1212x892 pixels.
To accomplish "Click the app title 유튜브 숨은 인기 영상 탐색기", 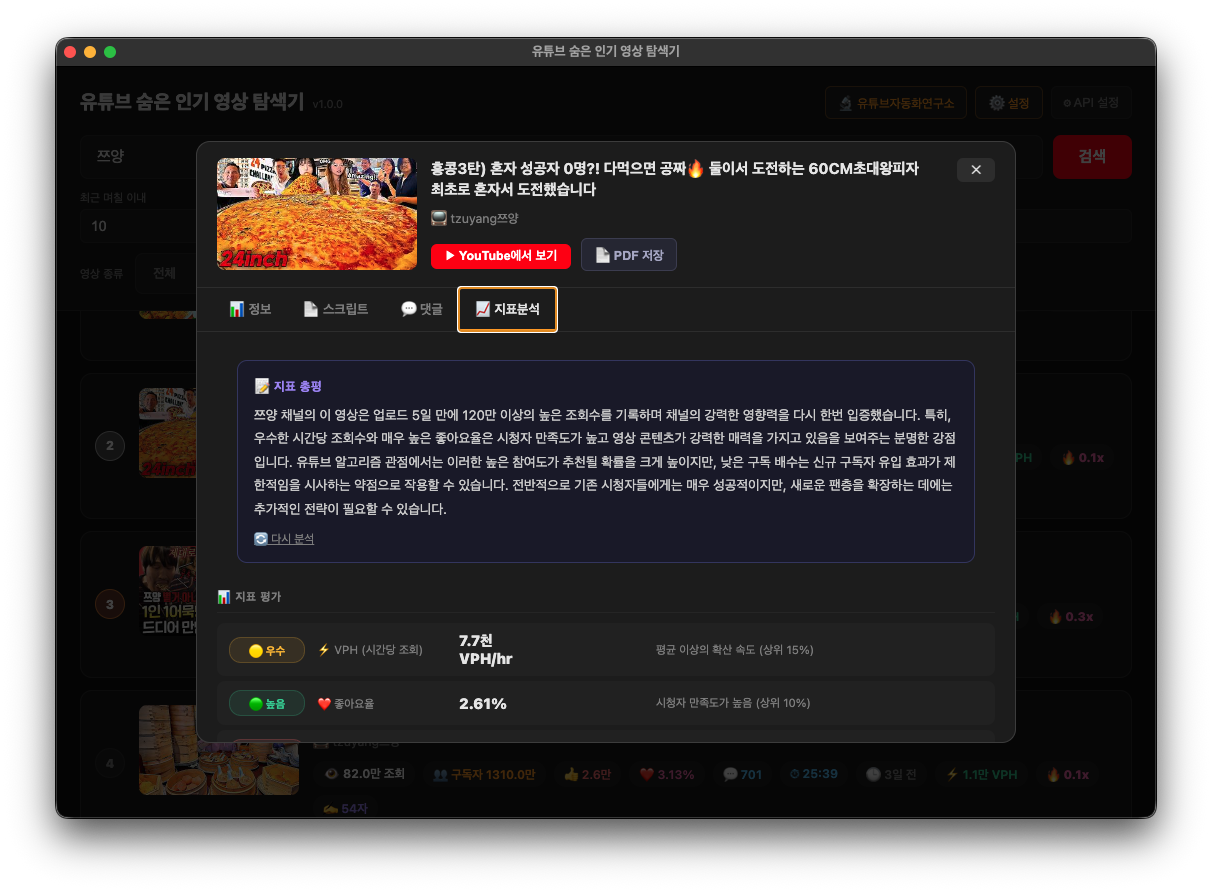I will pyautogui.click(x=192, y=102).
